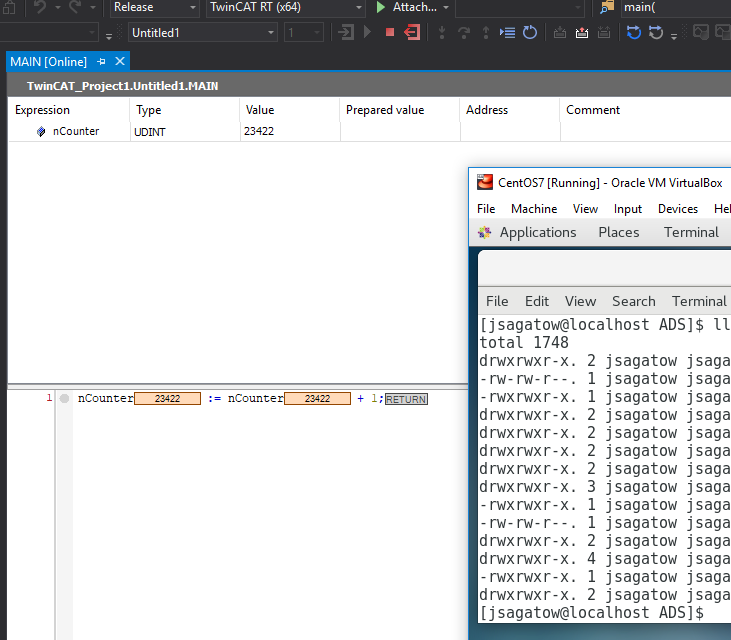Click the "total 1748" line in the terminal
Viewport: 731px width, 640px height.
click(x=524, y=343)
